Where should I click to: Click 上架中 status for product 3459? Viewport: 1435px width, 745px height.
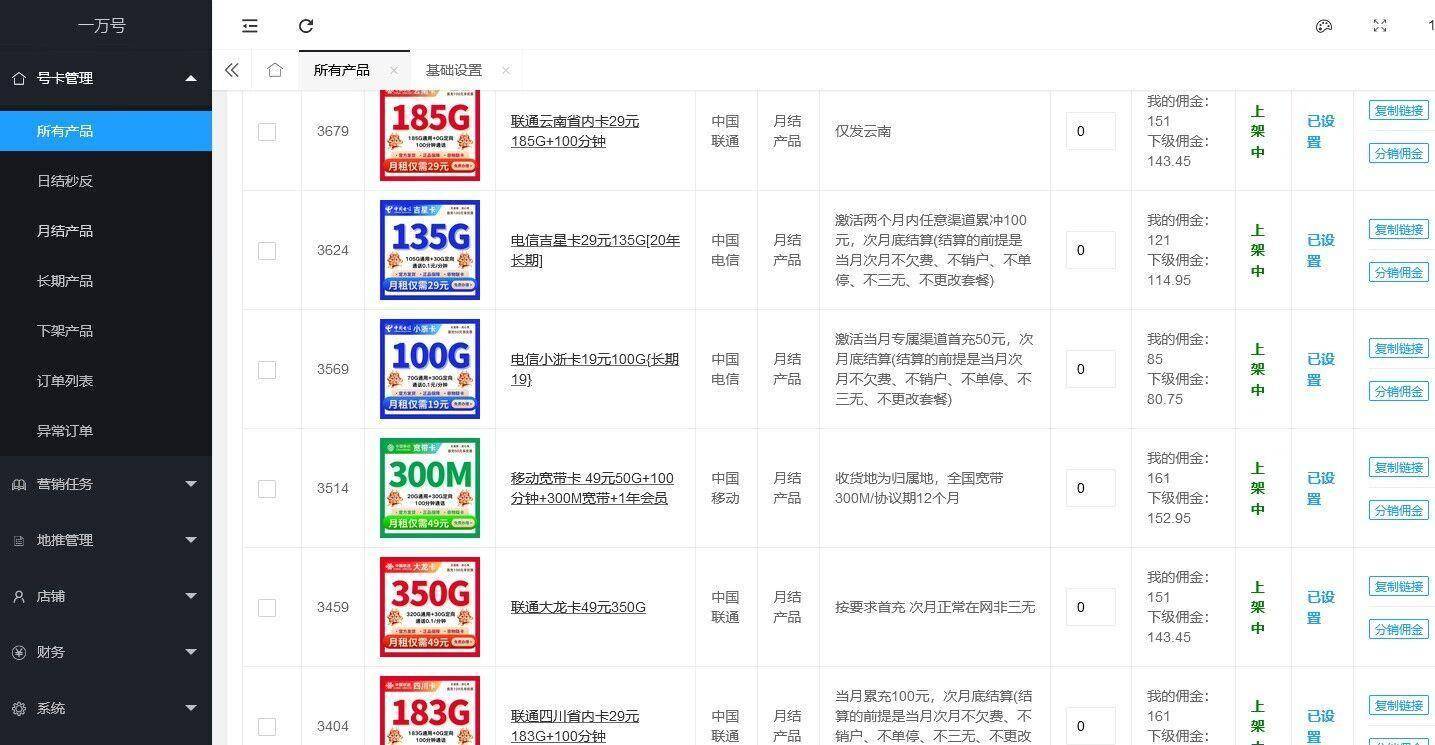click(x=1258, y=607)
